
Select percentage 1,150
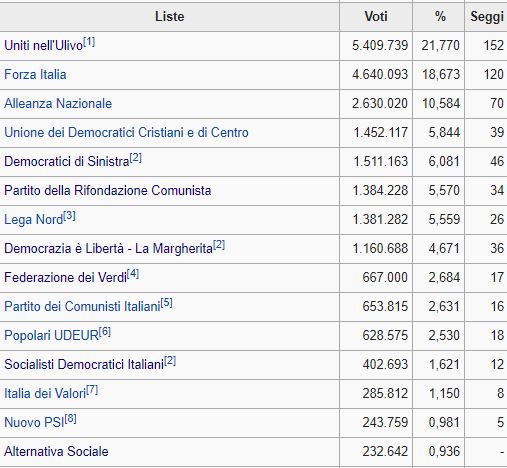pos(444,394)
